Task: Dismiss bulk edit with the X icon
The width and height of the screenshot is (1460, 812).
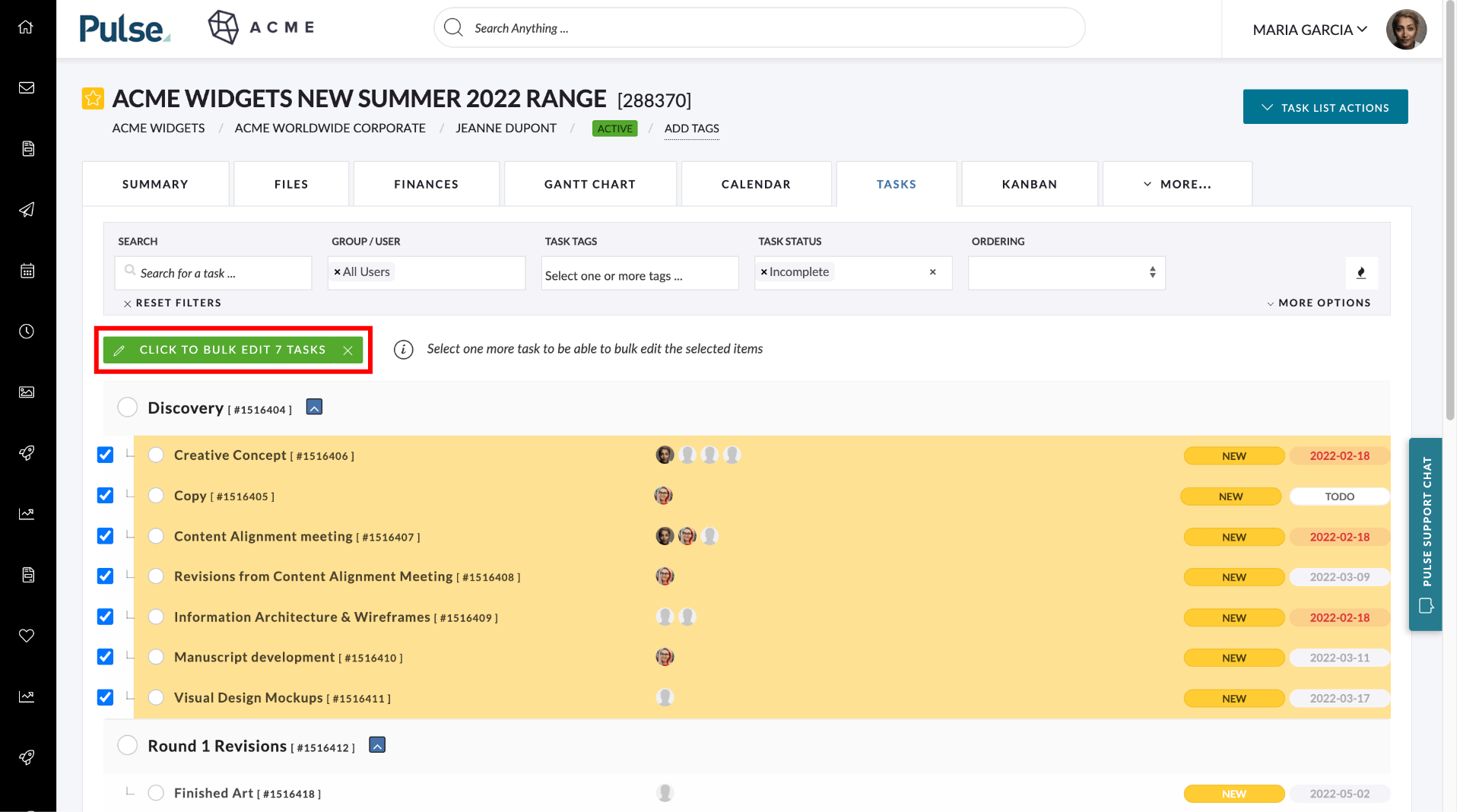Action: [x=348, y=350]
